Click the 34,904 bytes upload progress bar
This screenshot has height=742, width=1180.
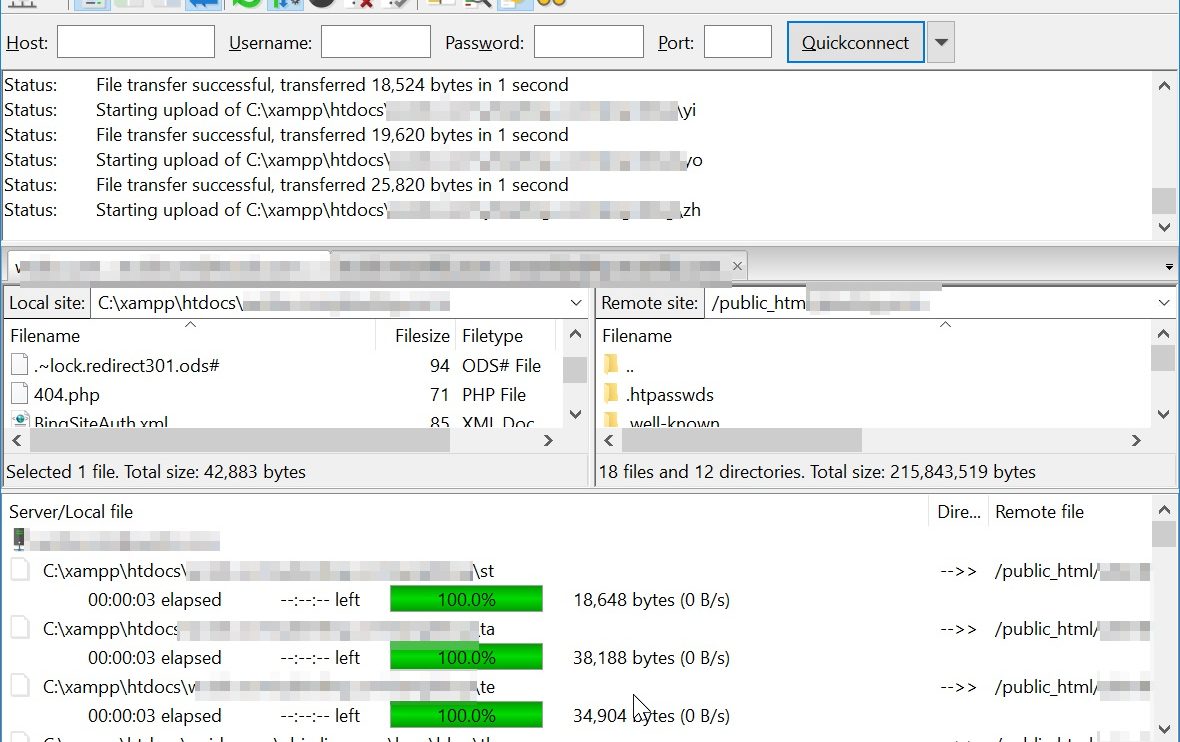[x=467, y=715]
